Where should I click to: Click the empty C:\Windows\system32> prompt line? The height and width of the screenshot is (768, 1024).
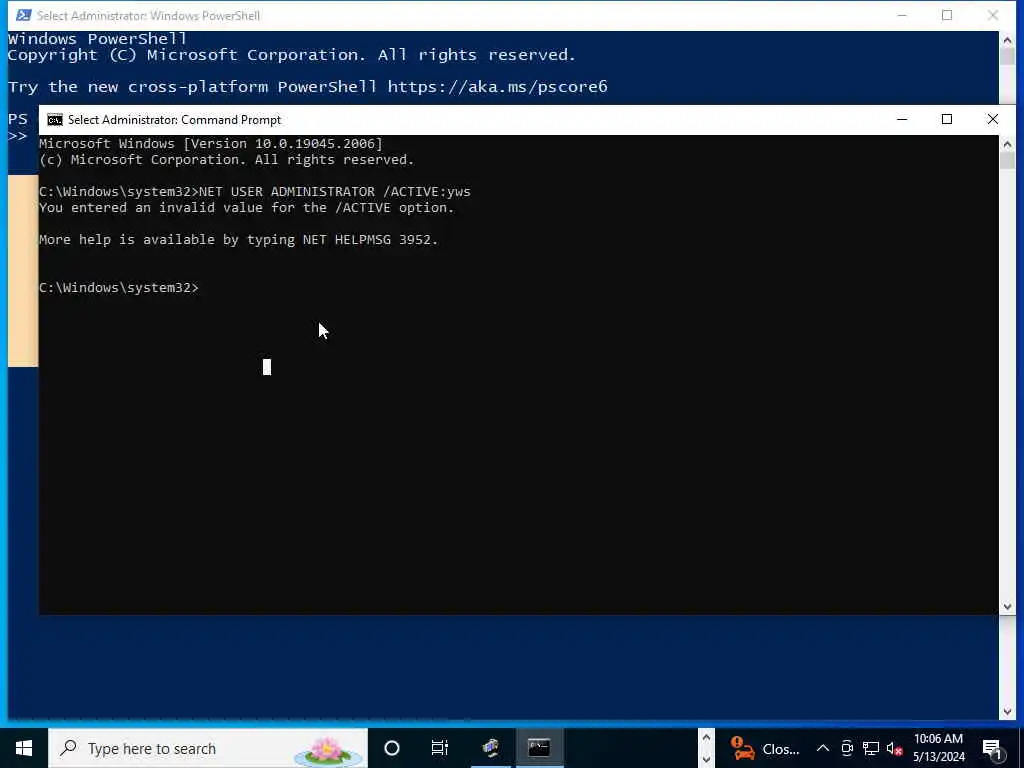tap(119, 287)
